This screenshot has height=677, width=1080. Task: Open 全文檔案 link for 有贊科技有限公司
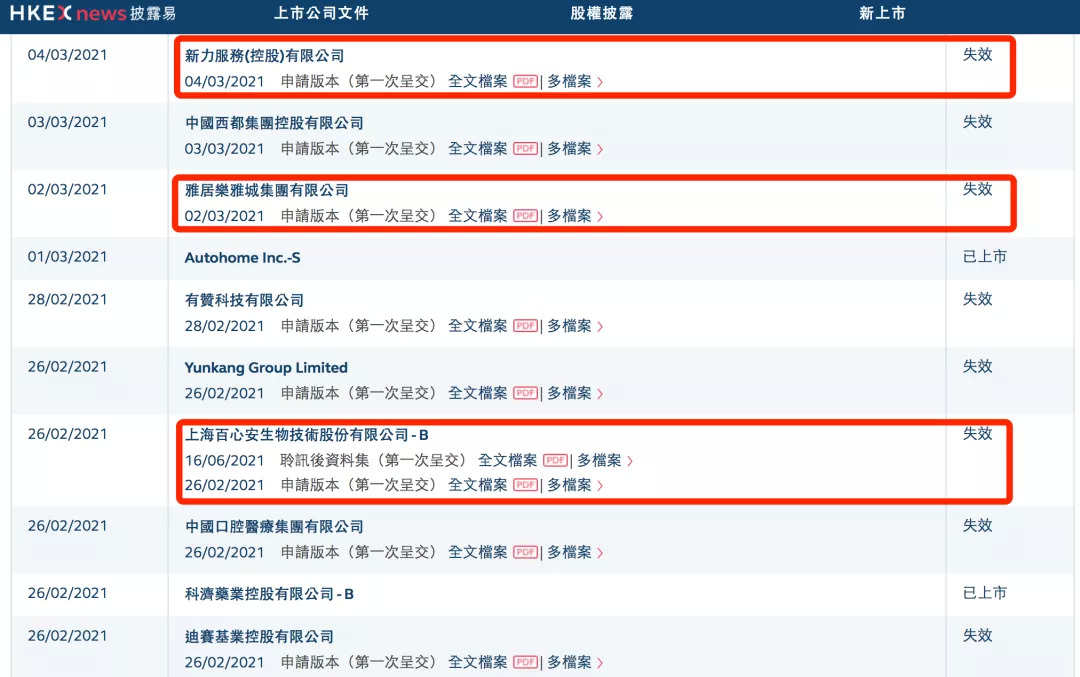pyautogui.click(x=478, y=326)
